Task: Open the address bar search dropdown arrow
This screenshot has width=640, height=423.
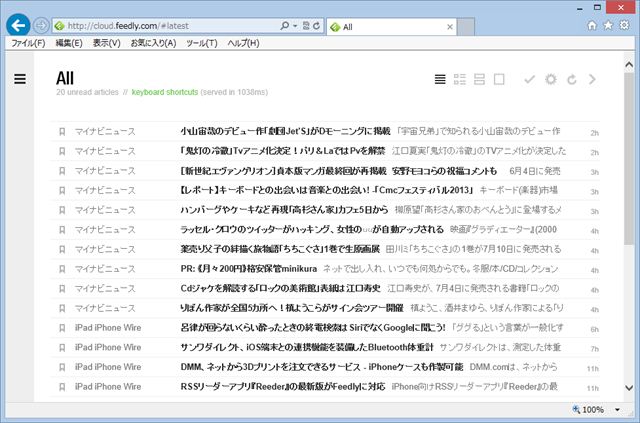Action: pos(295,26)
